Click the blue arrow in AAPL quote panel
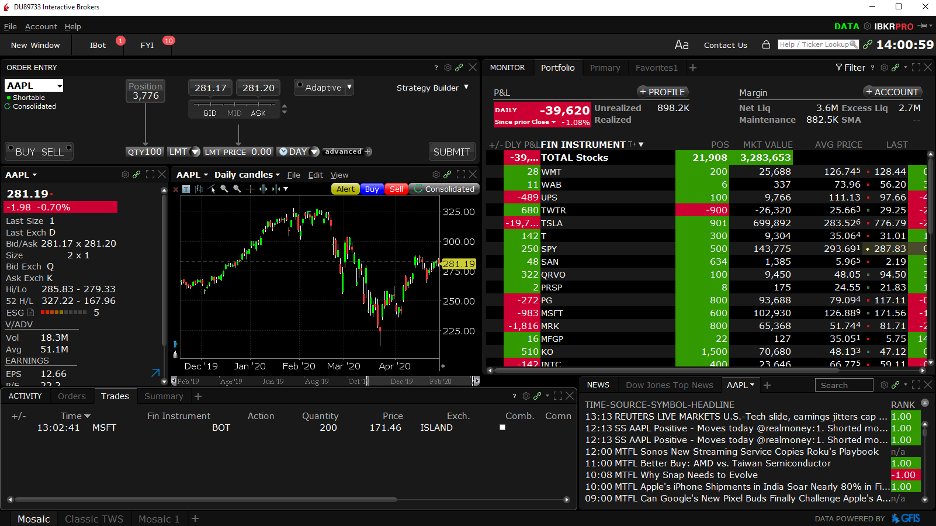Image resolution: width=936 pixels, height=526 pixels. click(155, 374)
